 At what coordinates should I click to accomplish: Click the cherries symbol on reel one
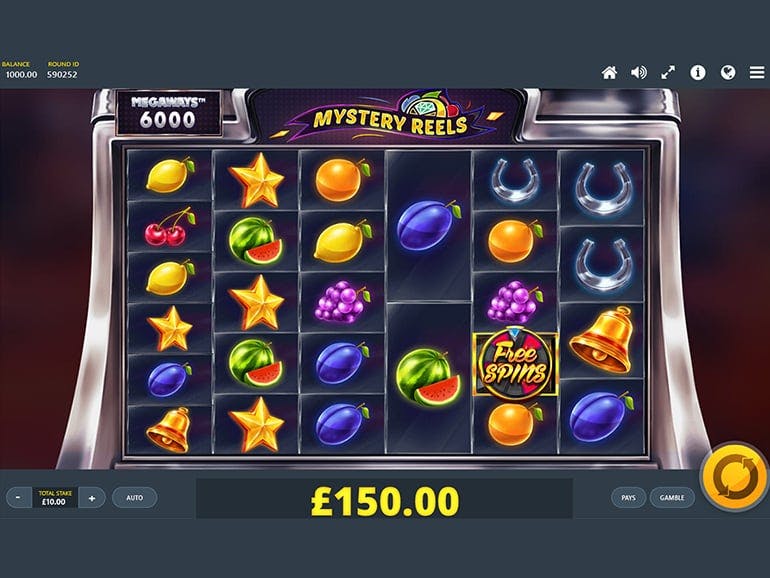[169, 227]
